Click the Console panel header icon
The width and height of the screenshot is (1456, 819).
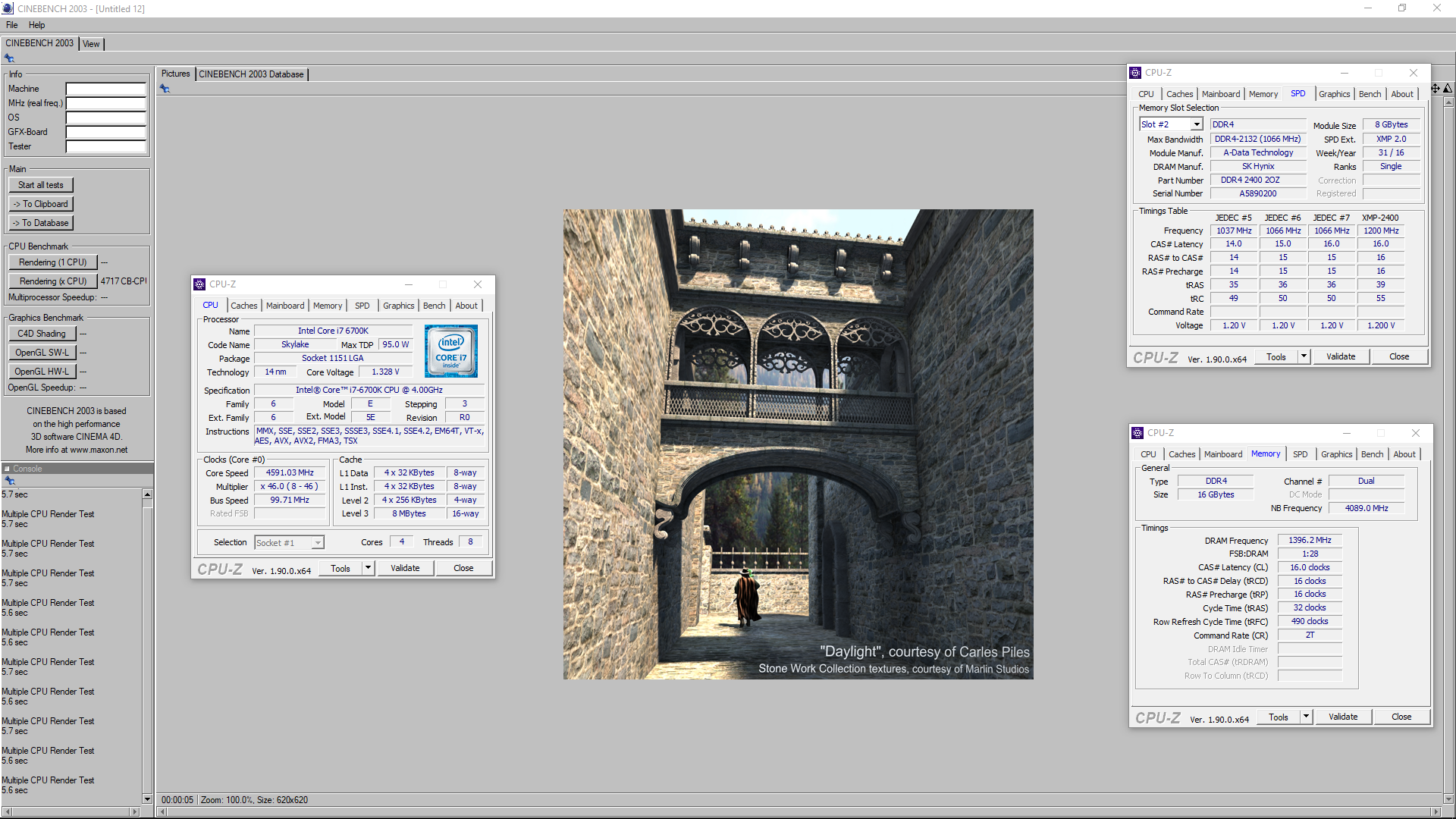pyautogui.click(x=7, y=469)
